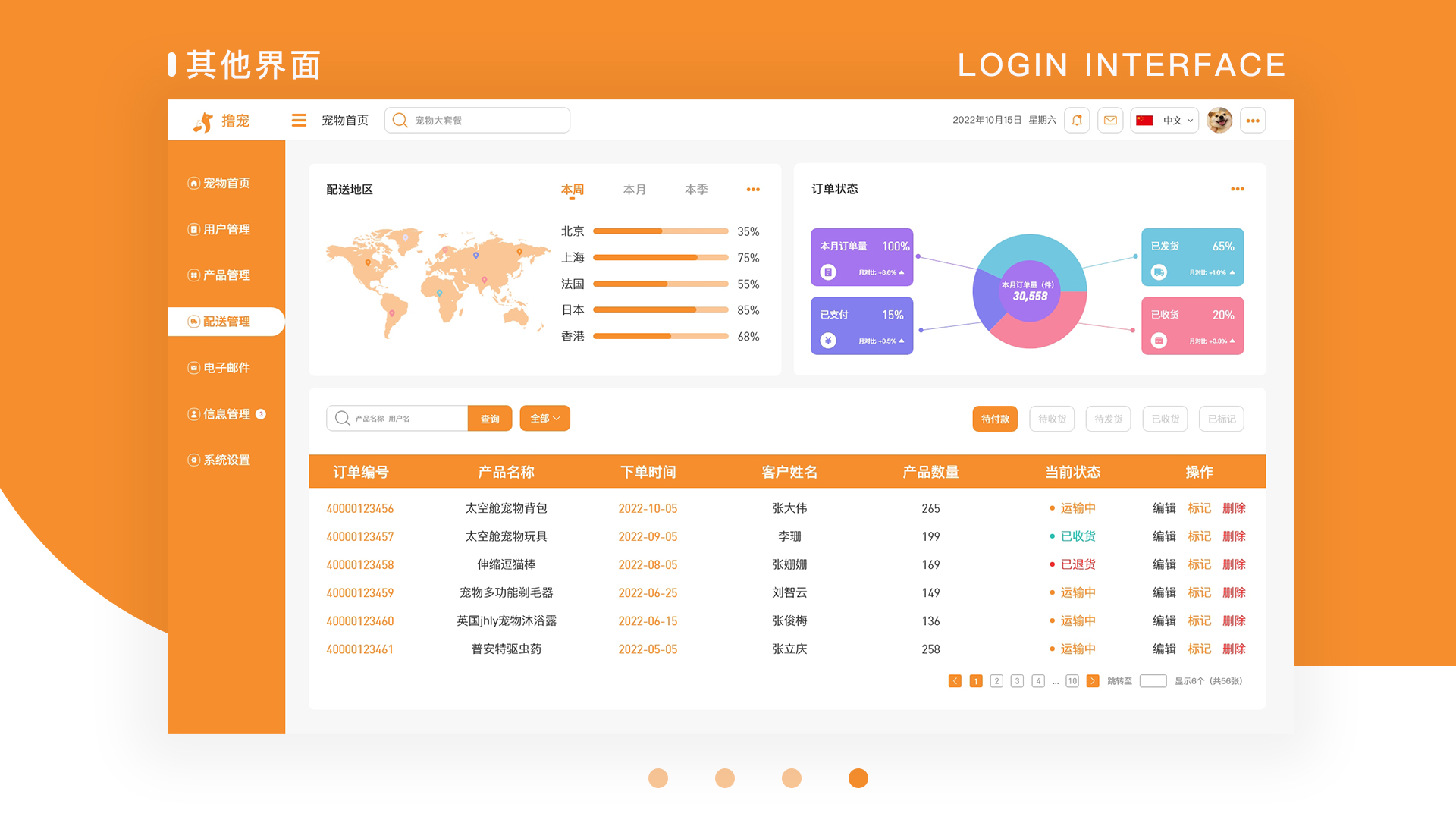Open the mail envelope icon

click(x=1110, y=121)
